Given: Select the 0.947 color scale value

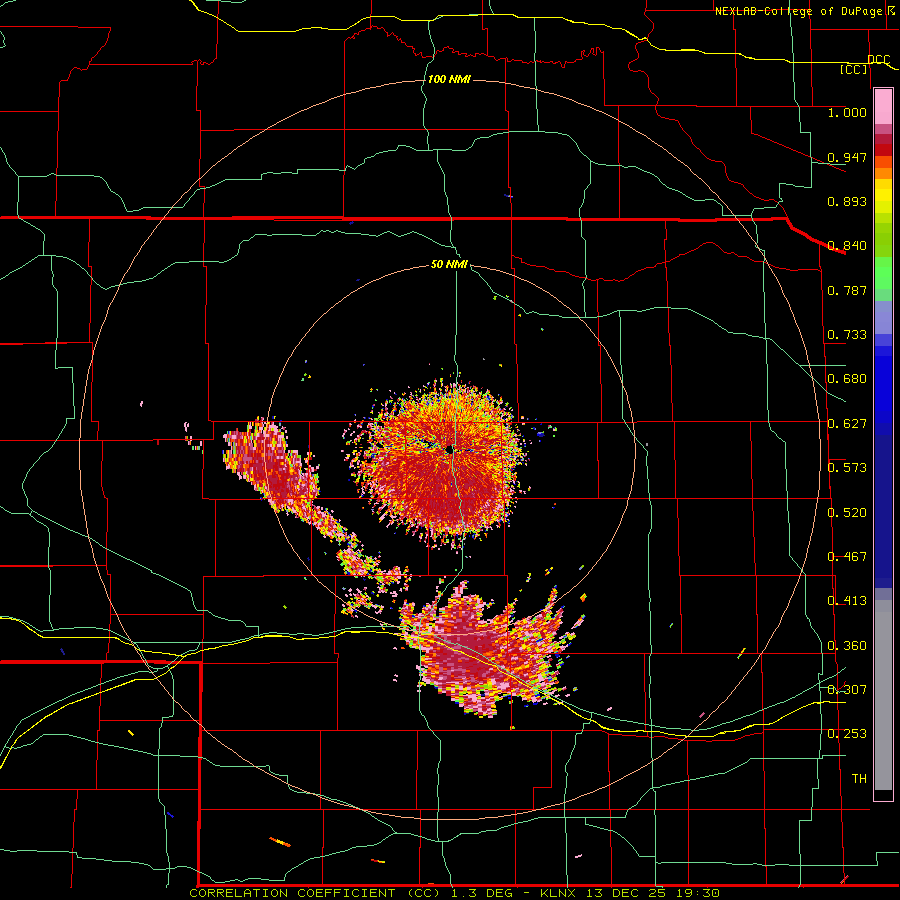Looking at the screenshot, I should (847, 157).
